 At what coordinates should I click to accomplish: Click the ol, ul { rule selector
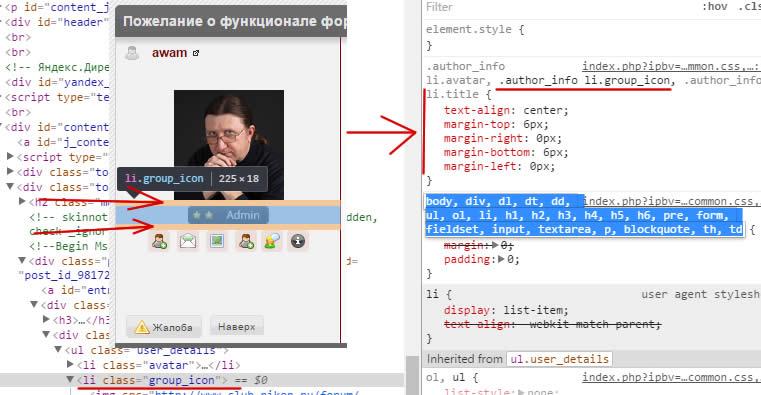pos(452,378)
